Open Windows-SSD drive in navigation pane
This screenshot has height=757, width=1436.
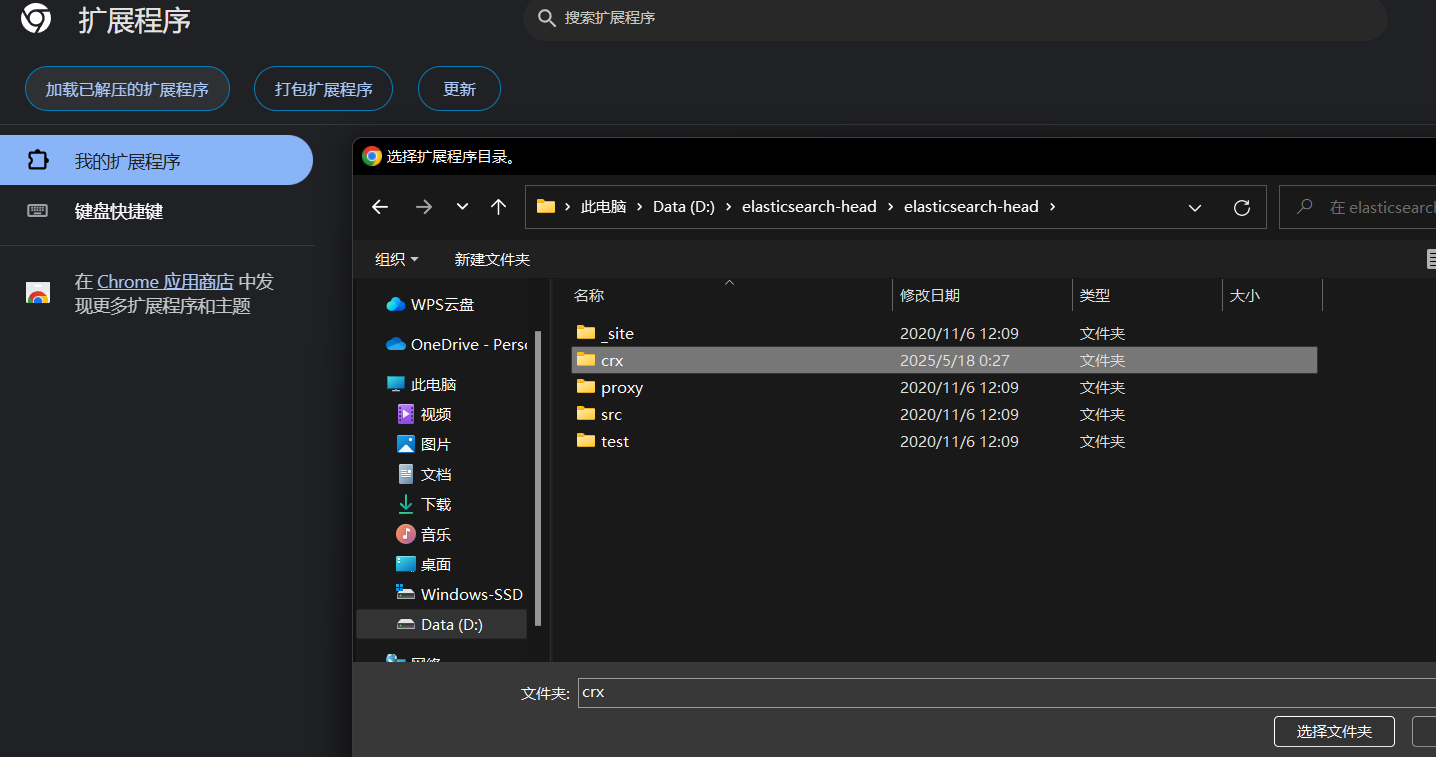(460, 594)
